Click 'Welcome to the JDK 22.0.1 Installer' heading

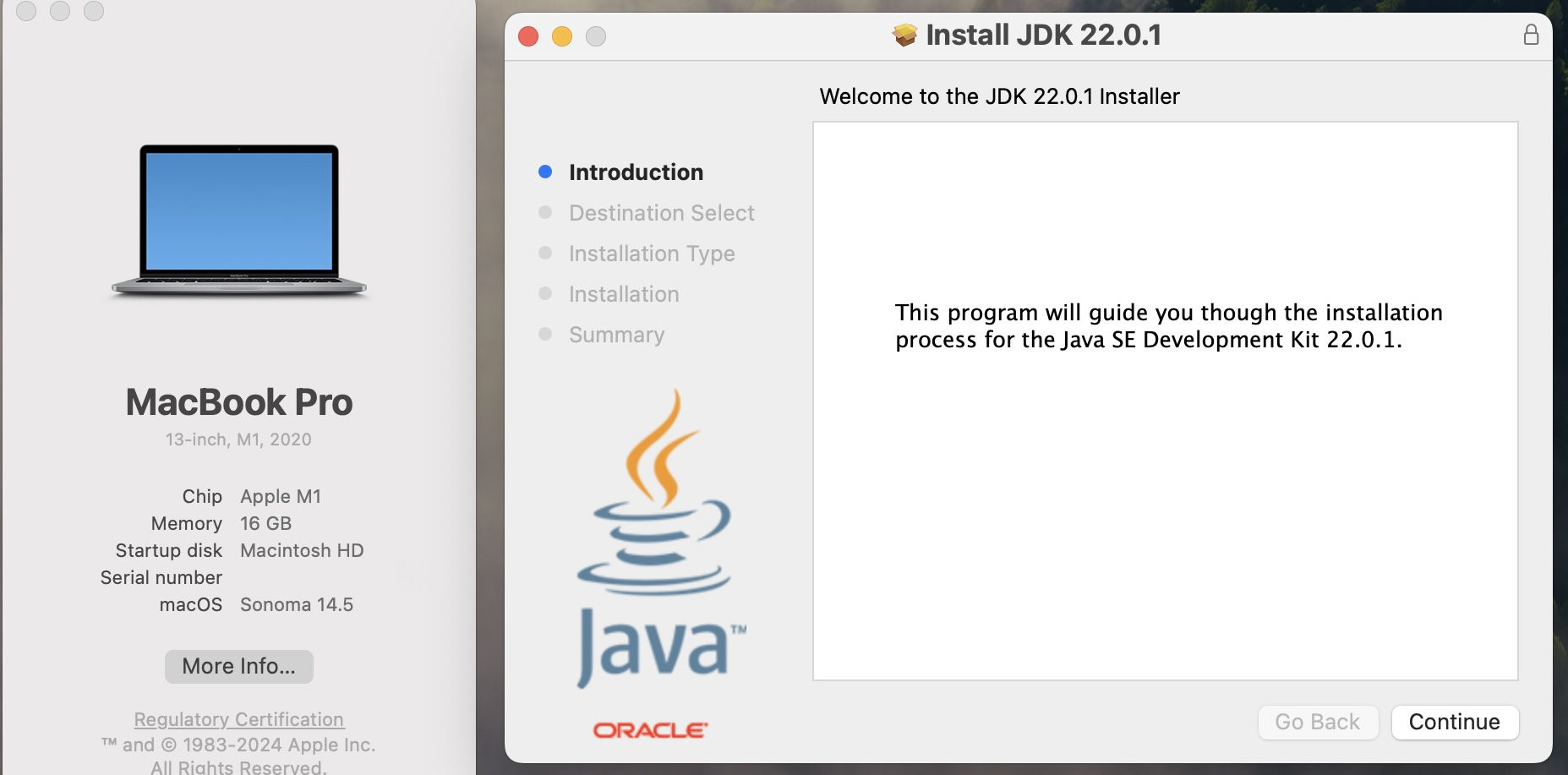tap(999, 96)
